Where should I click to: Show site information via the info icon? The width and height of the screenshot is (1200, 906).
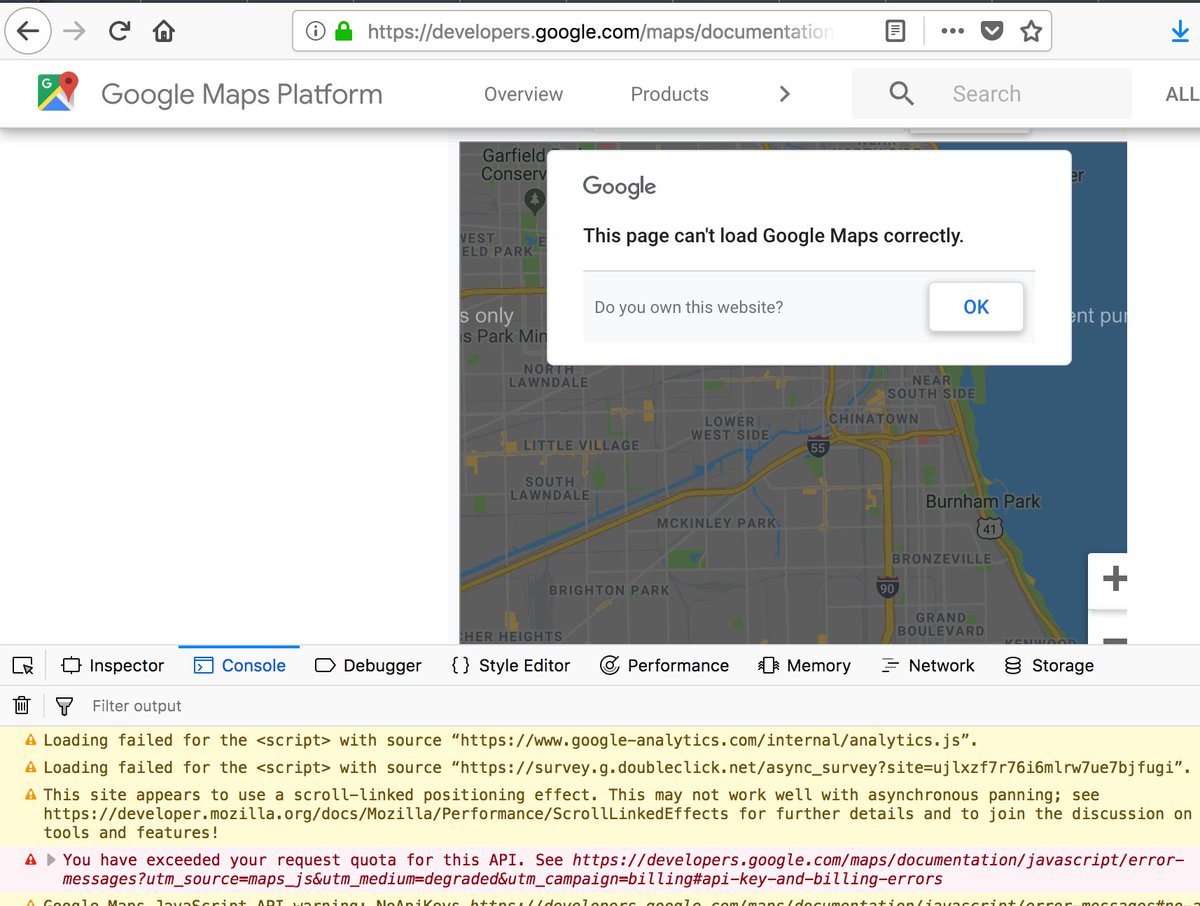click(x=315, y=31)
